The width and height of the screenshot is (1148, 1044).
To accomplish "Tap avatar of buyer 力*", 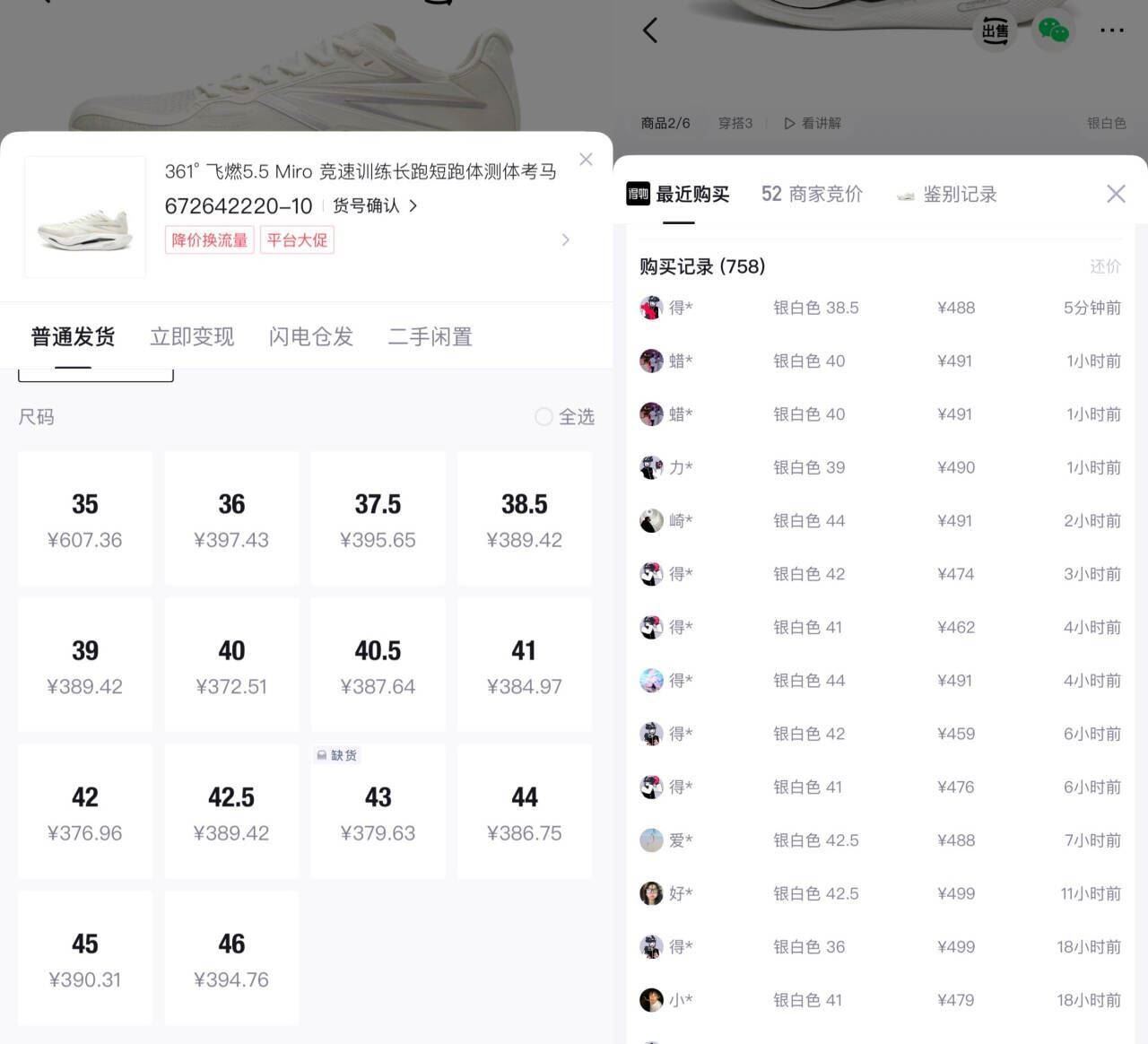I will pos(651,467).
